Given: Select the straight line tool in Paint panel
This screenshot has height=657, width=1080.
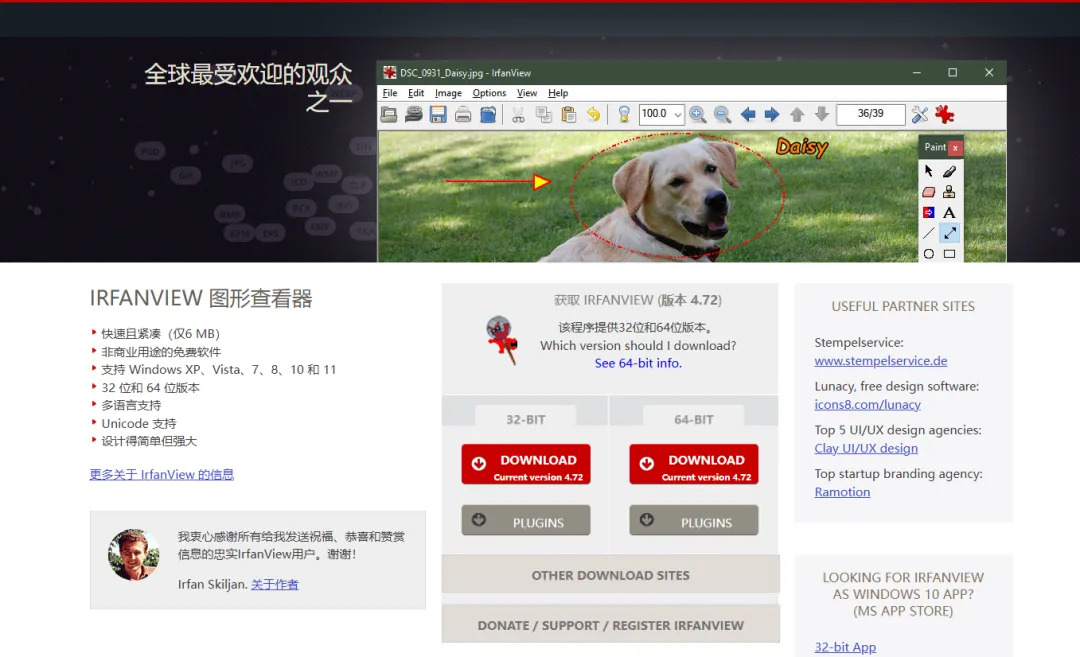Looking at the screenshot, I should click(928, 233).
